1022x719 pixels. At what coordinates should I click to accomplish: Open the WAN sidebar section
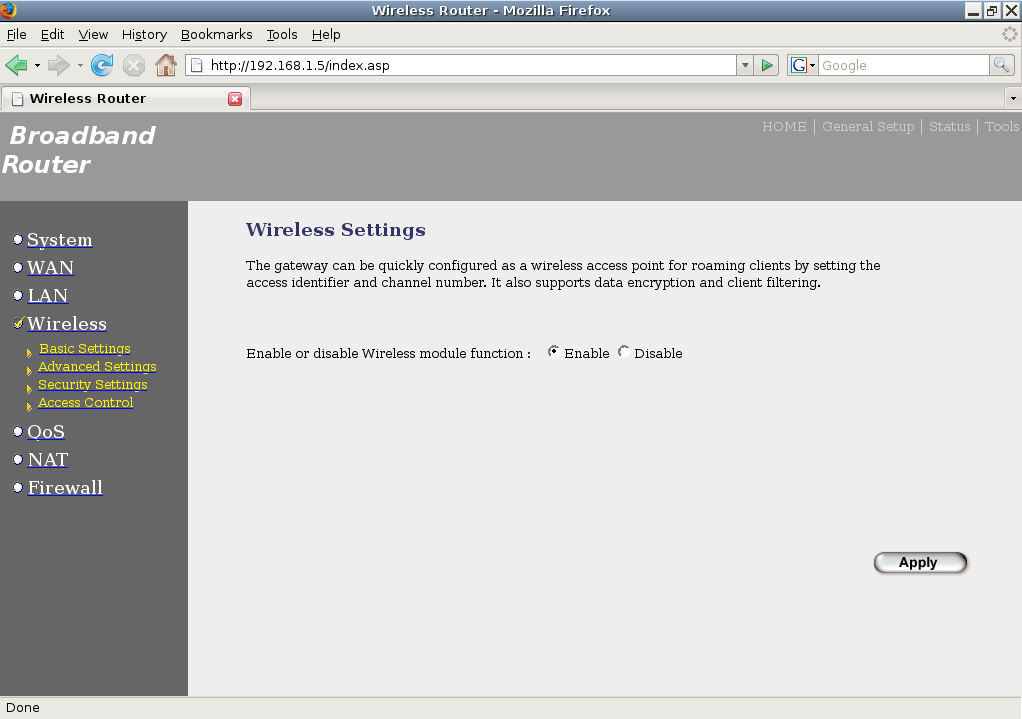50,268
